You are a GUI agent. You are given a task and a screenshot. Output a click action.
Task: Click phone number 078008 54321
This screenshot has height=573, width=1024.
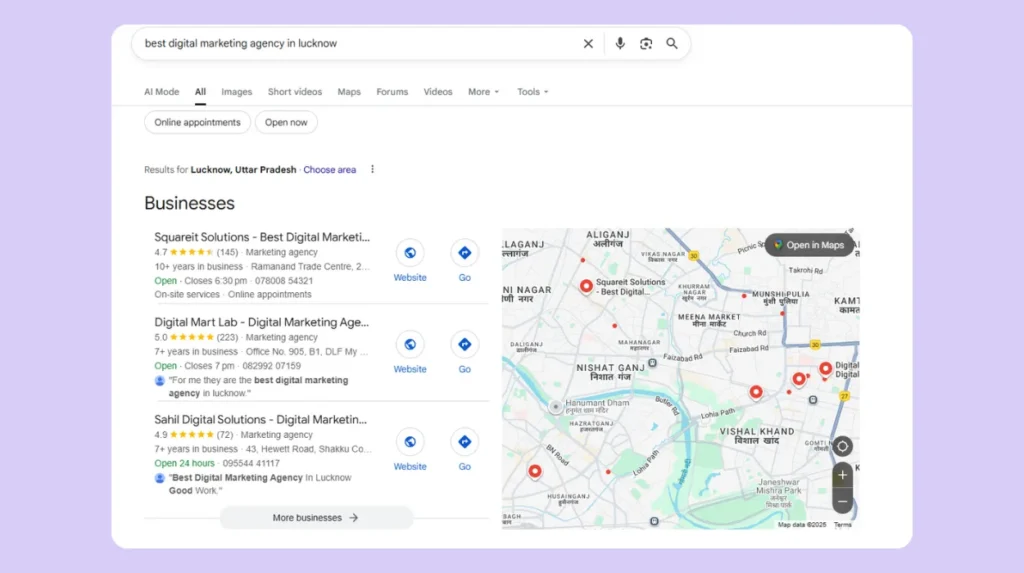[283, 281]
